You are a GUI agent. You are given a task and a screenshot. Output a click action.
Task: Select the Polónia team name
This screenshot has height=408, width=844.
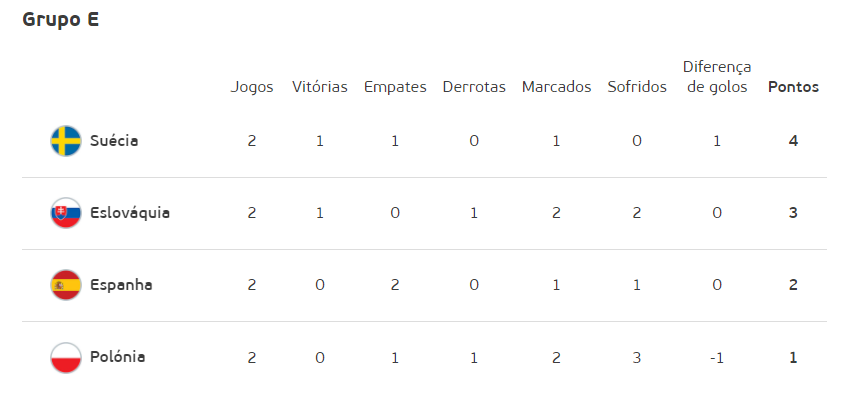tap(117, 357)
